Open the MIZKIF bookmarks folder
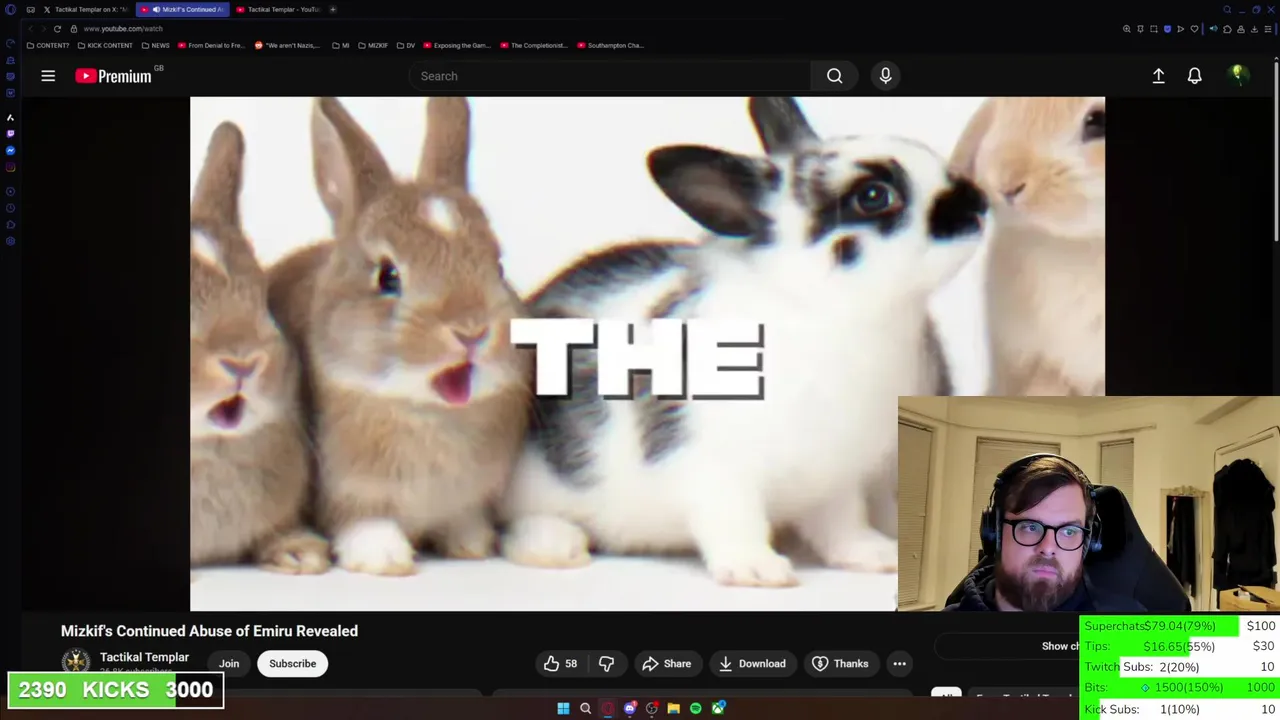 coord(372,45)
